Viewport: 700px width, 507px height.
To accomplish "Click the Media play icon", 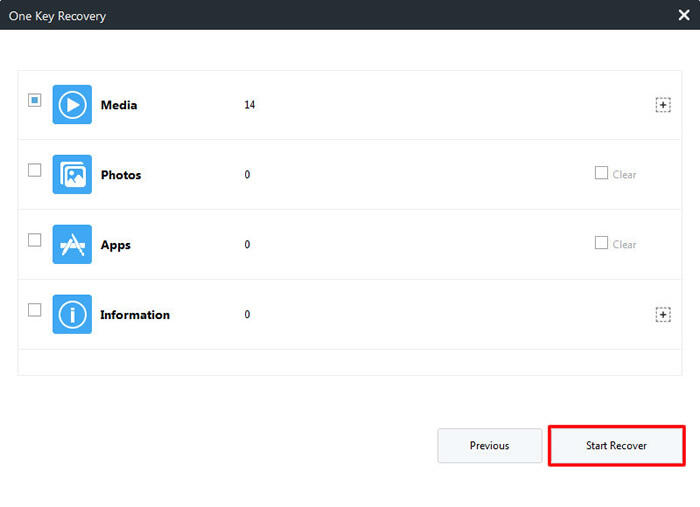I will 72,105.
